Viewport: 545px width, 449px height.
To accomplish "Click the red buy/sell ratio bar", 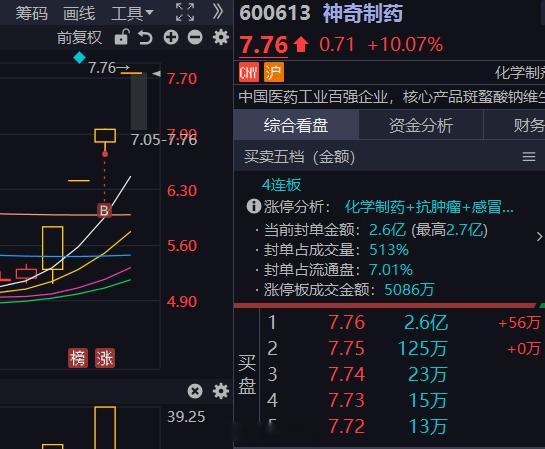I will (x=386, y=305).
